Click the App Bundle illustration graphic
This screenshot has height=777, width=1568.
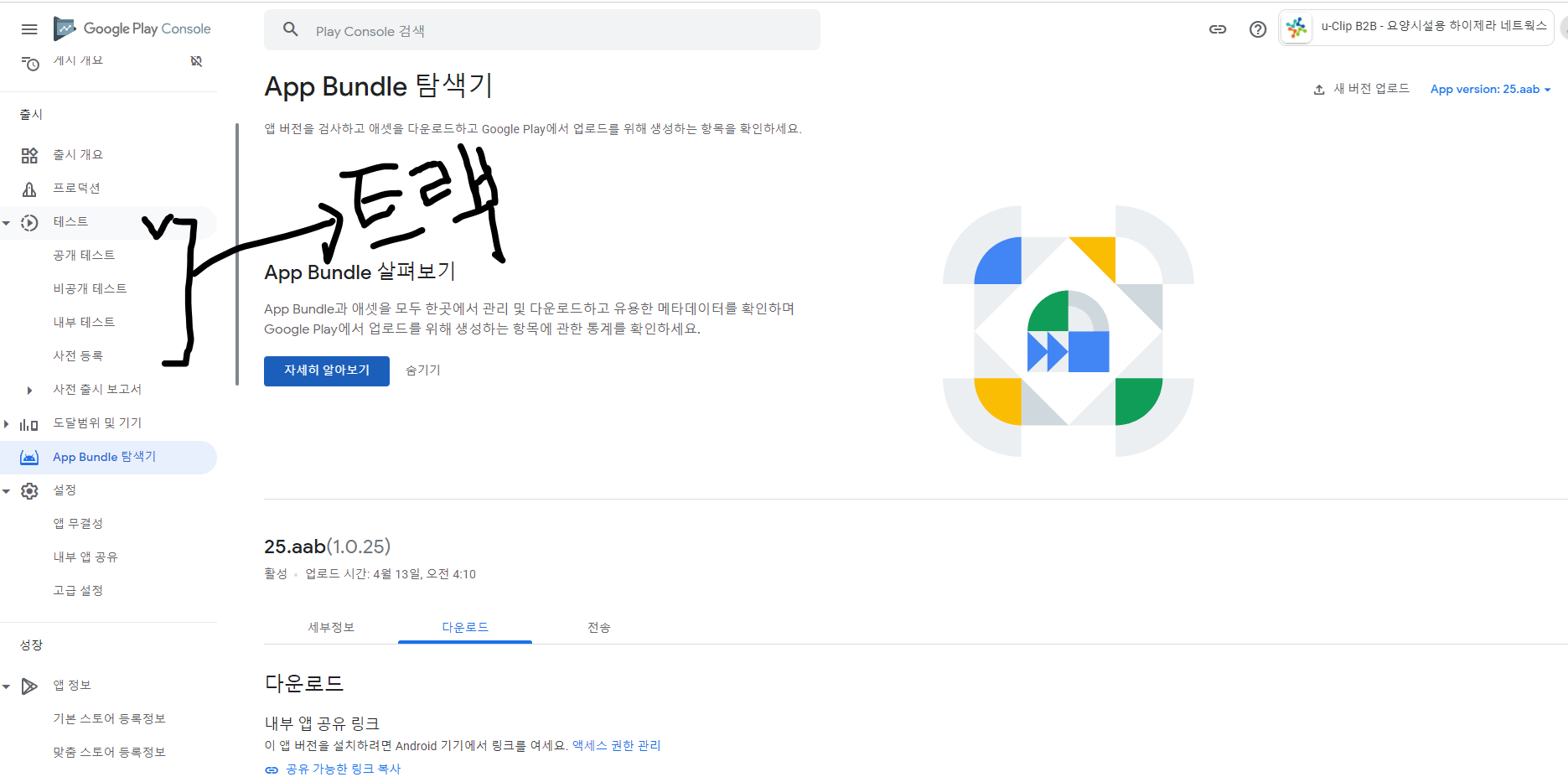(x=1069, y=331)
